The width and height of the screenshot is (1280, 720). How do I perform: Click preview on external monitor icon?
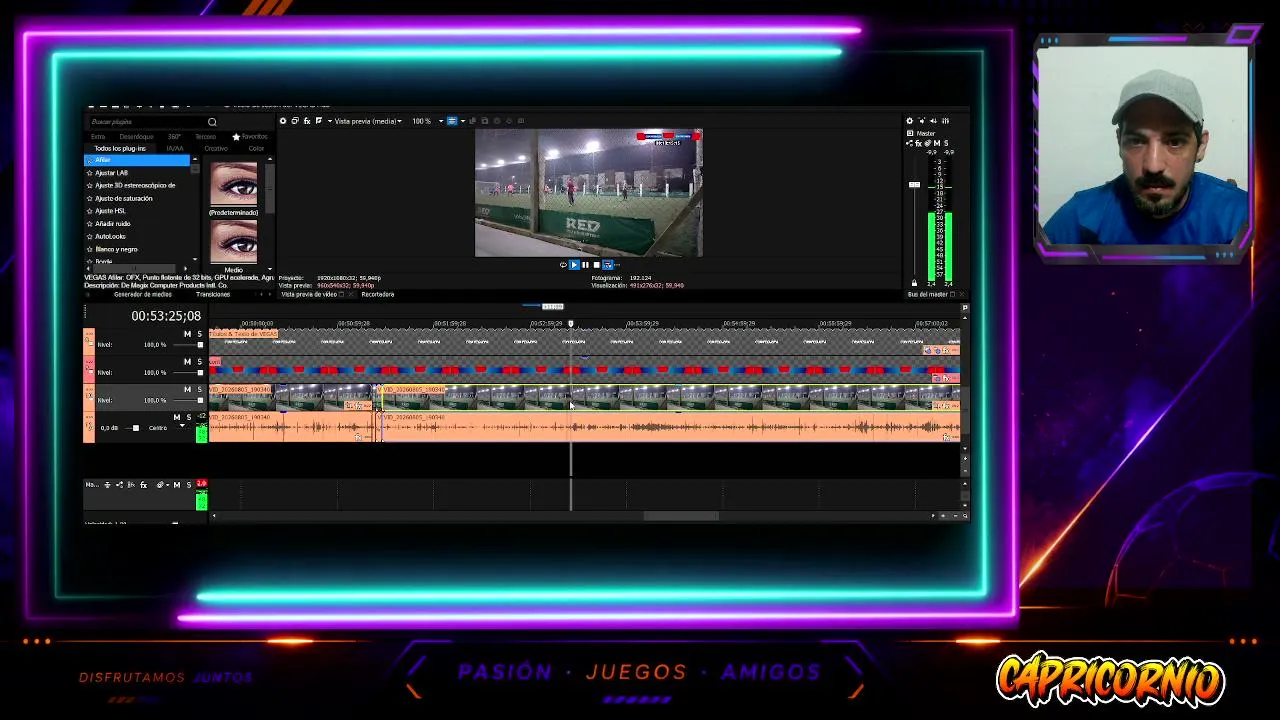[295, 121]
